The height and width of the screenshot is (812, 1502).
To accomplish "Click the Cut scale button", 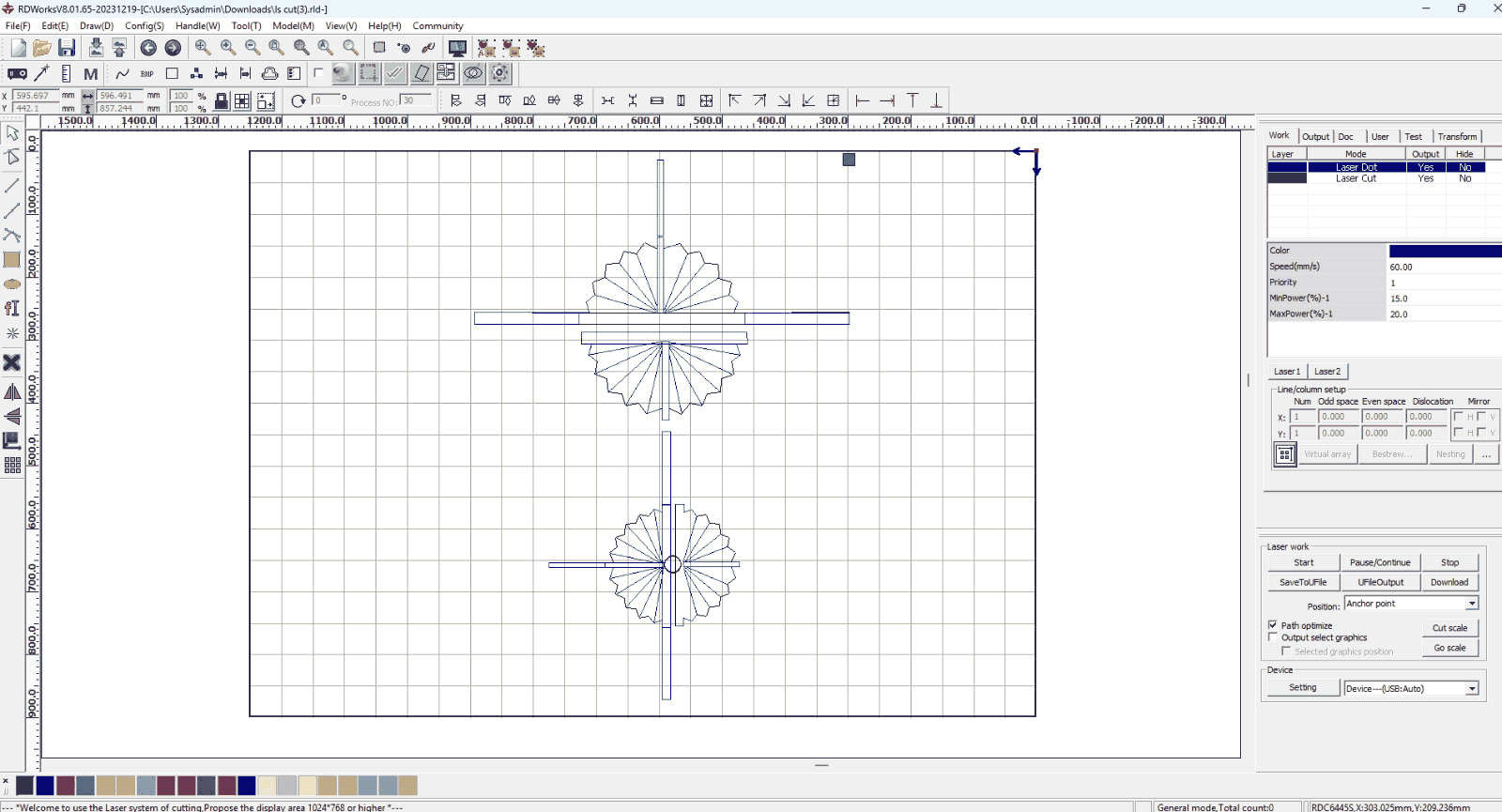I will 1449,628.
